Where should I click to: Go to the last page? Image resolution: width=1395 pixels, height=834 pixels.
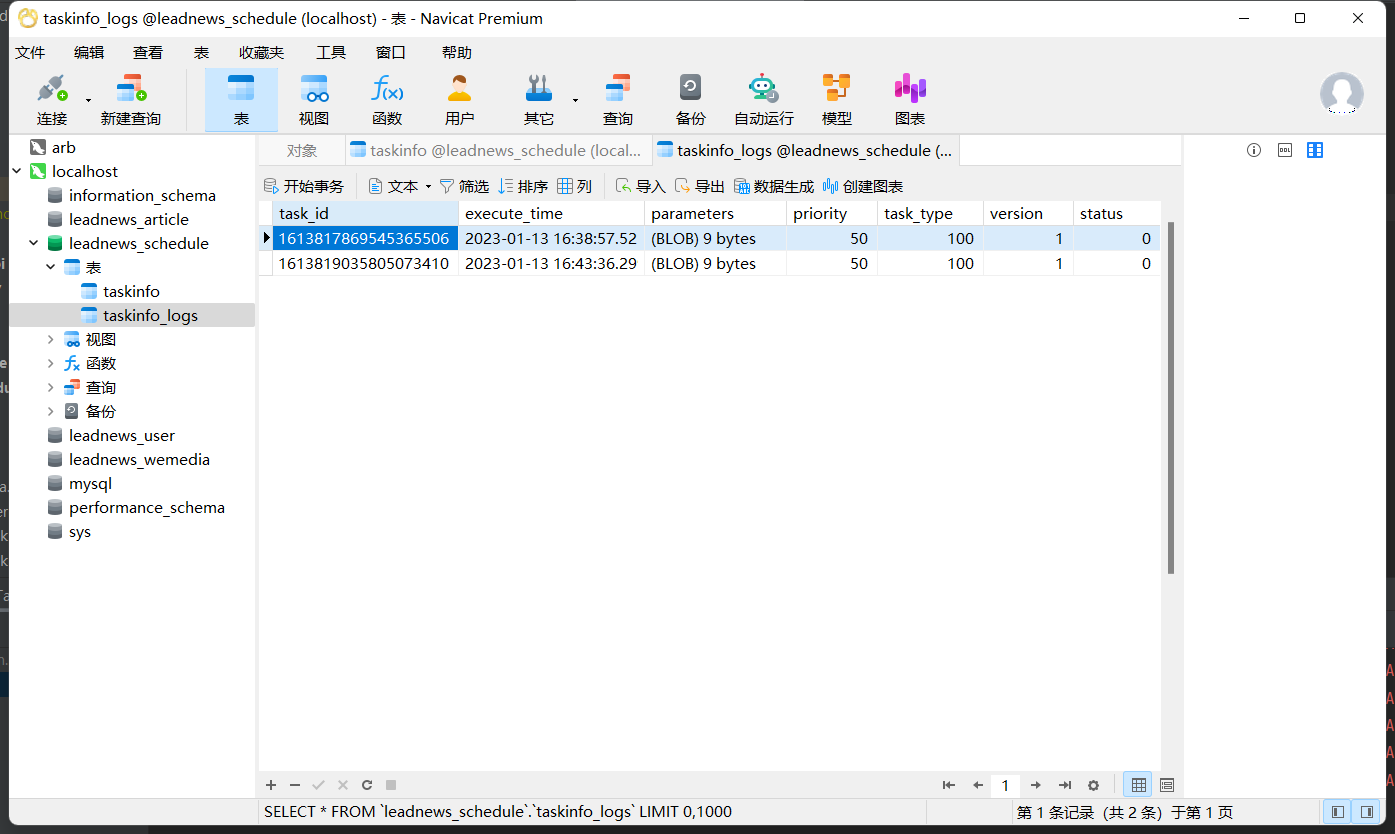pos(1065,785)
